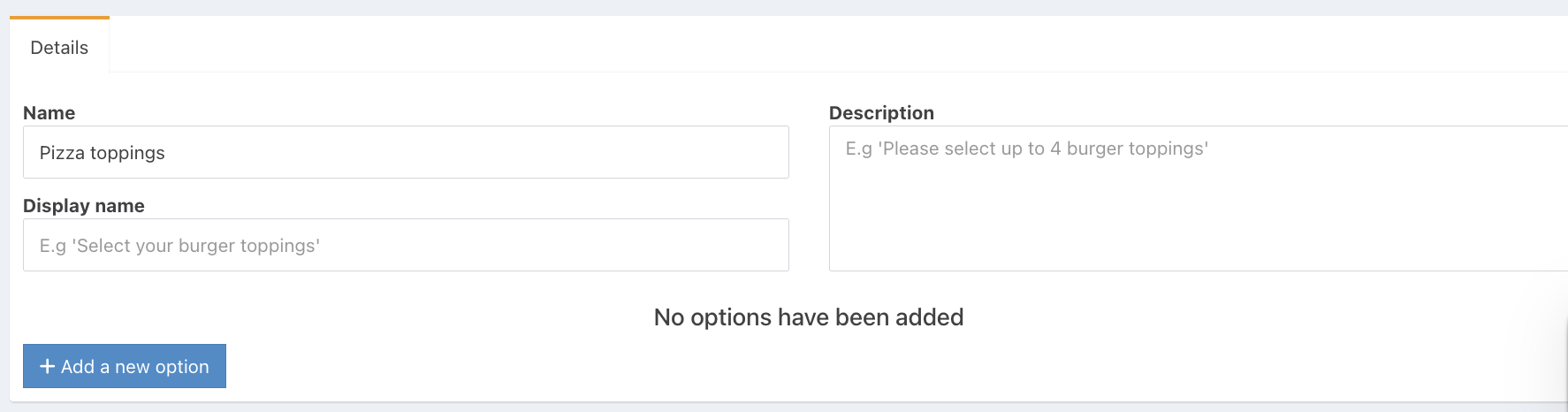Click the orange bar above Details tab

tap(59, 17)
